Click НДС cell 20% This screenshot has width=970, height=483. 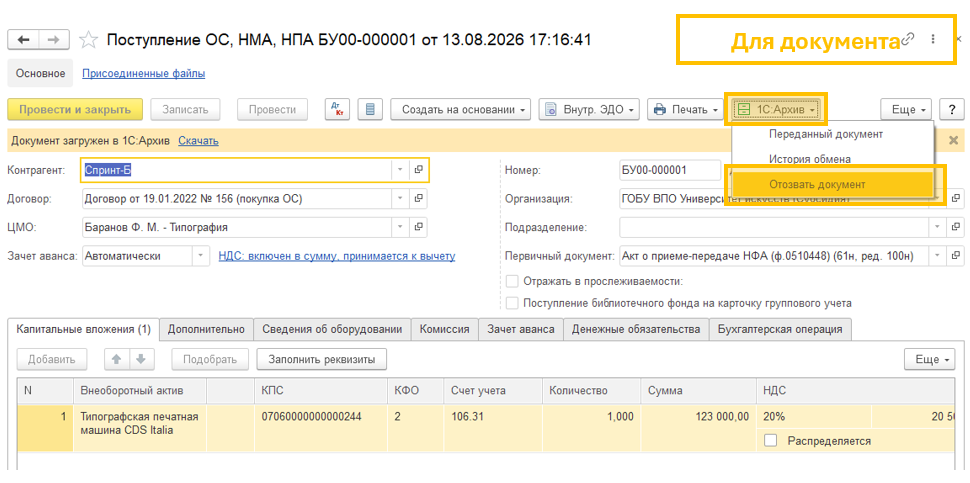tap(813, 417)
